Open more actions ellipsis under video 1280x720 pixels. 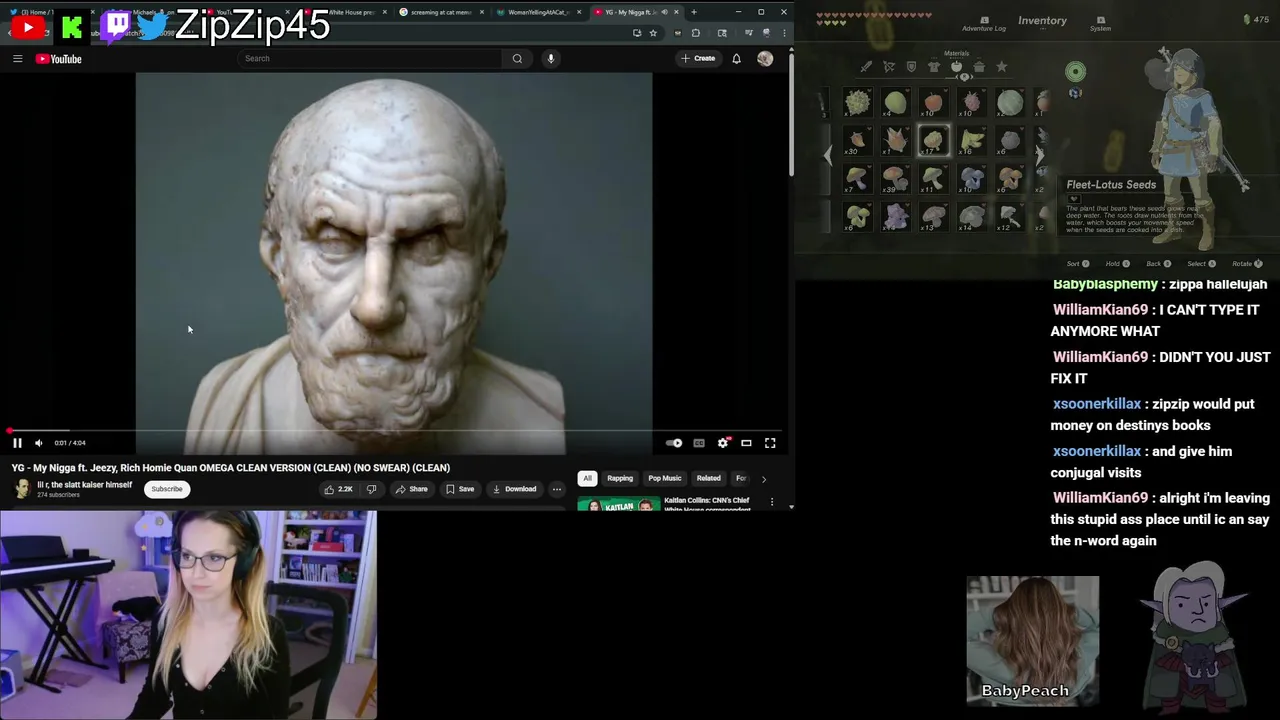click(557, 489)
